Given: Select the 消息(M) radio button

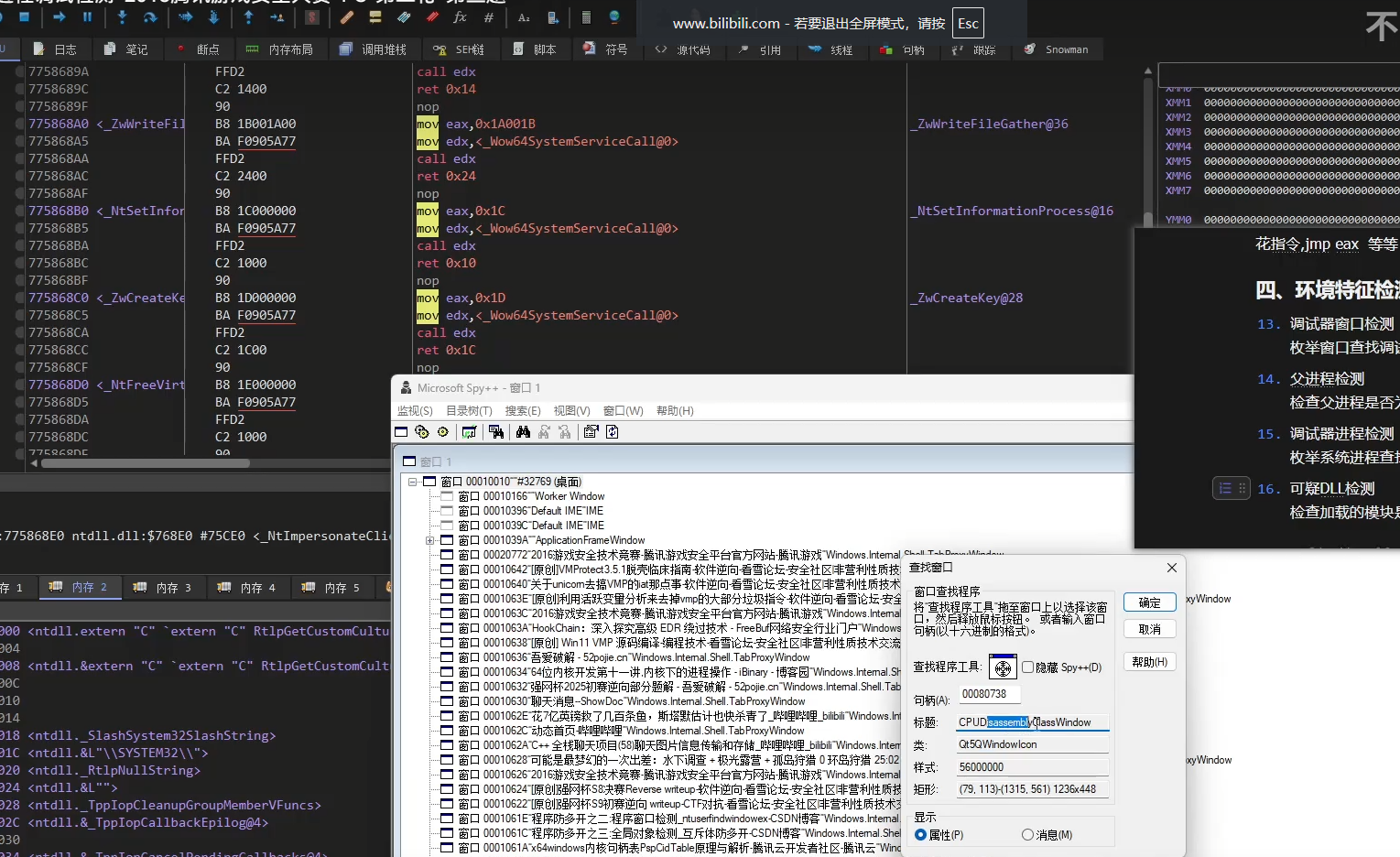Looking at the screenshot, I should [x=1027, y=835].
